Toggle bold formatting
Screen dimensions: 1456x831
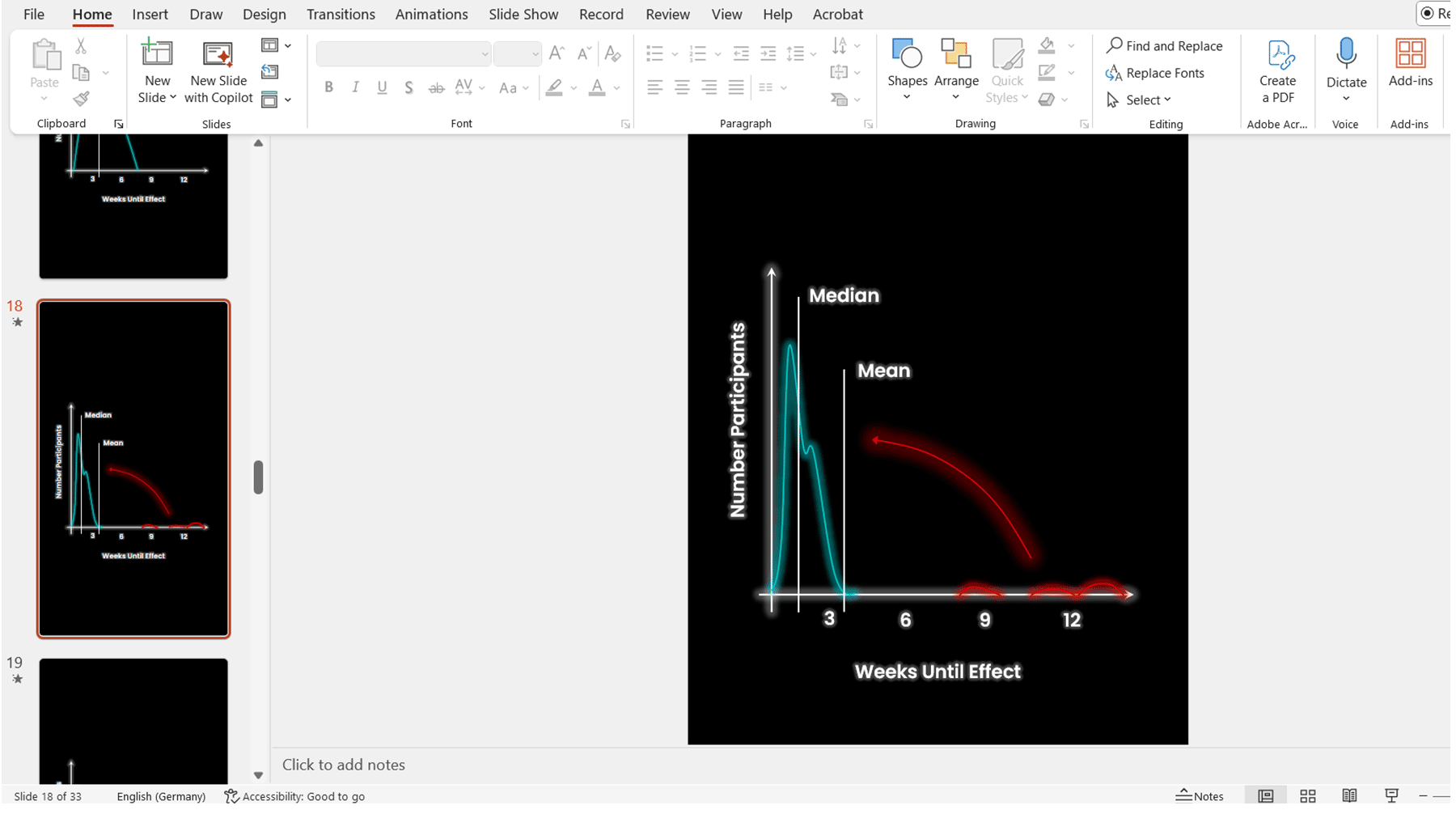coord(328,87)
